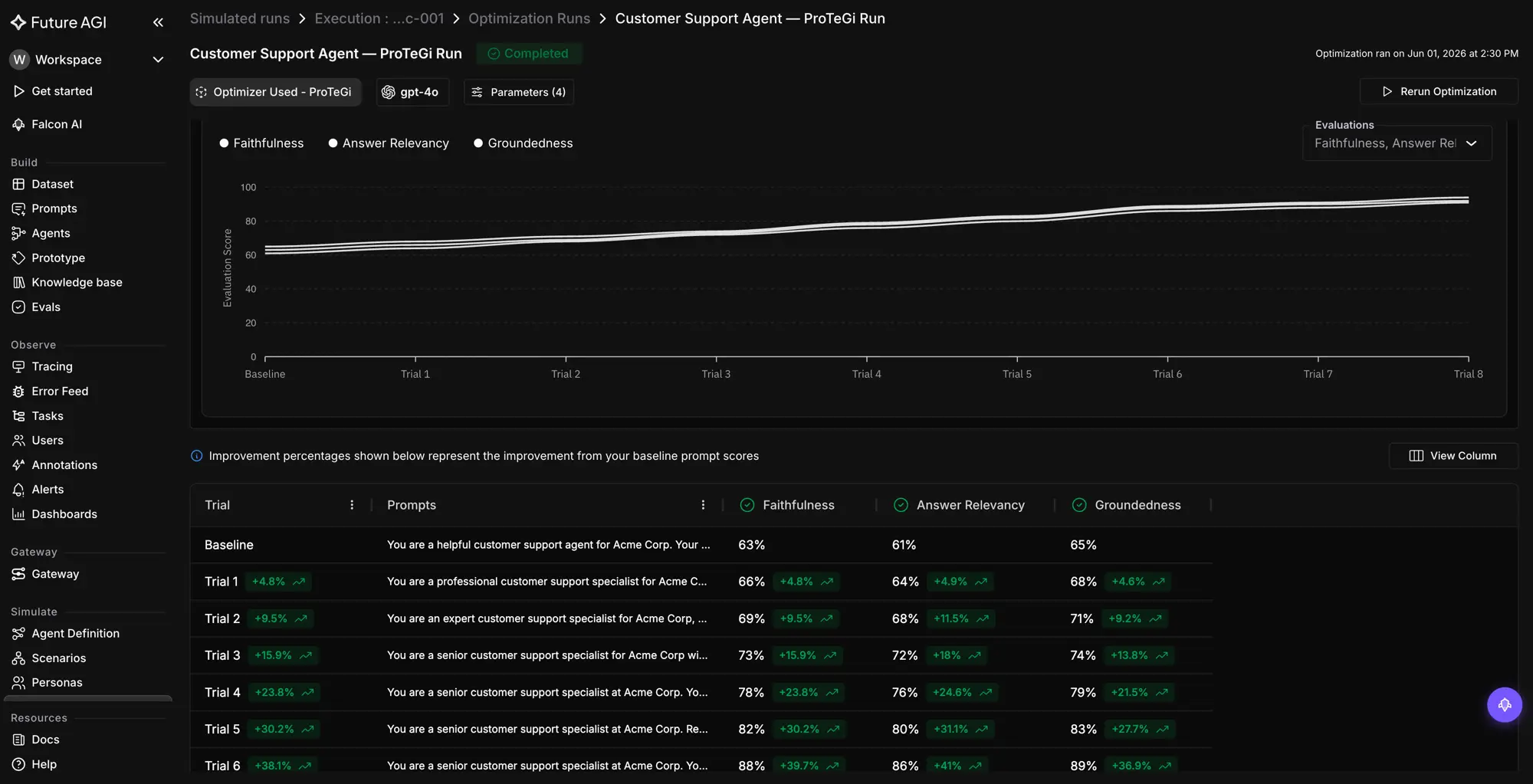Click the Tracing icon in sidebar

coord(18,367)
